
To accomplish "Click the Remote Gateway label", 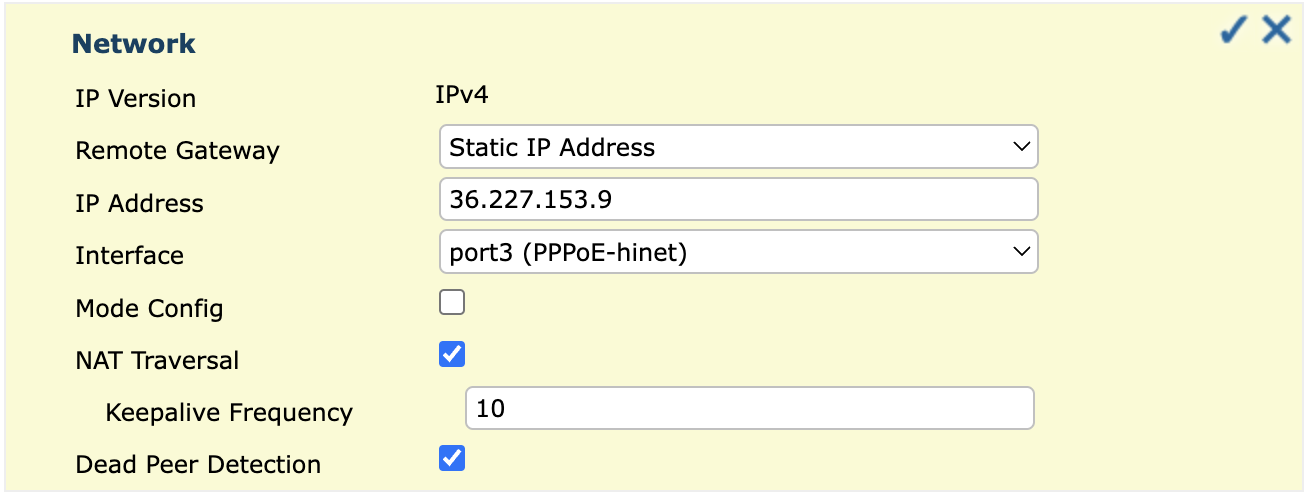I will [x=177, y=151].
